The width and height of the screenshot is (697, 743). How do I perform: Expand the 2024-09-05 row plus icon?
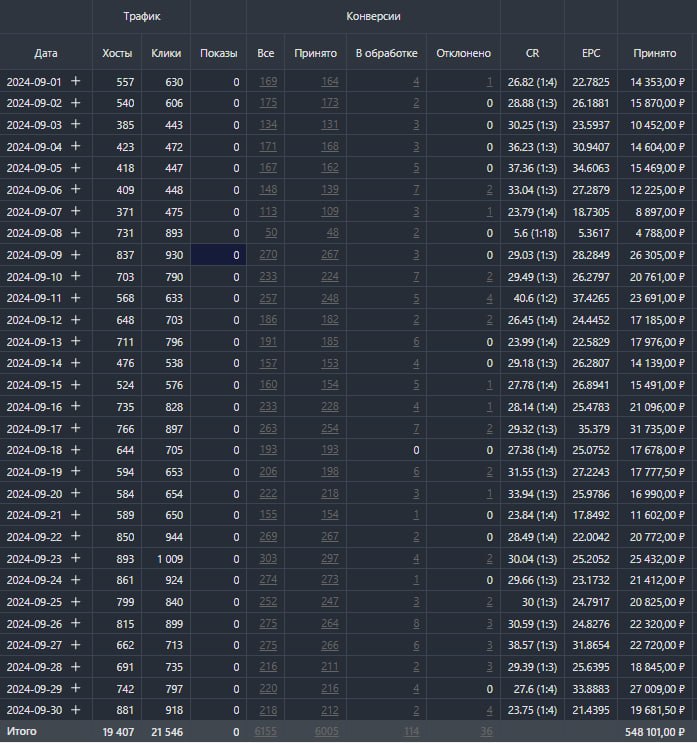[75, 168]
